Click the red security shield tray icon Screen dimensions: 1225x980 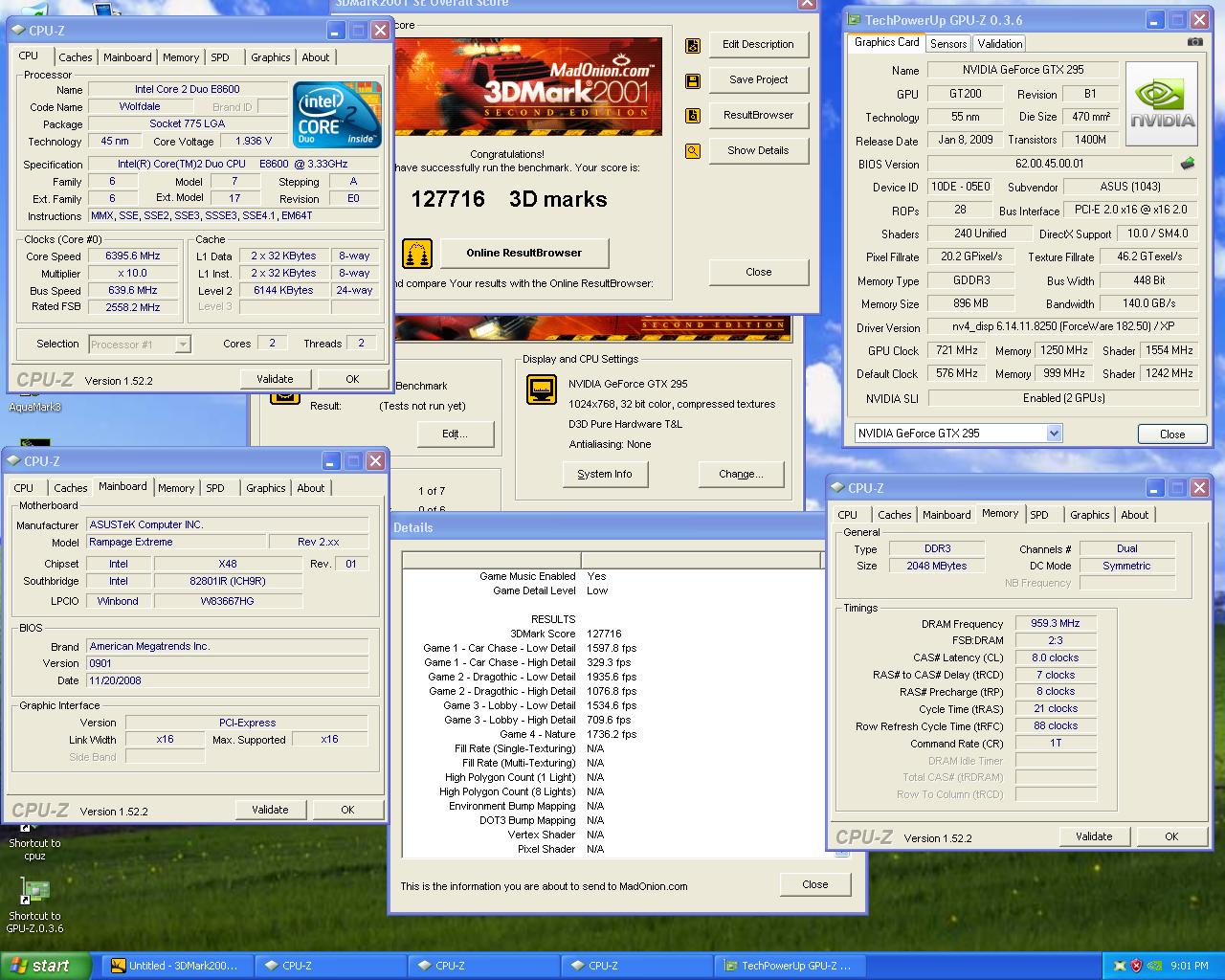pos(1136,966)
